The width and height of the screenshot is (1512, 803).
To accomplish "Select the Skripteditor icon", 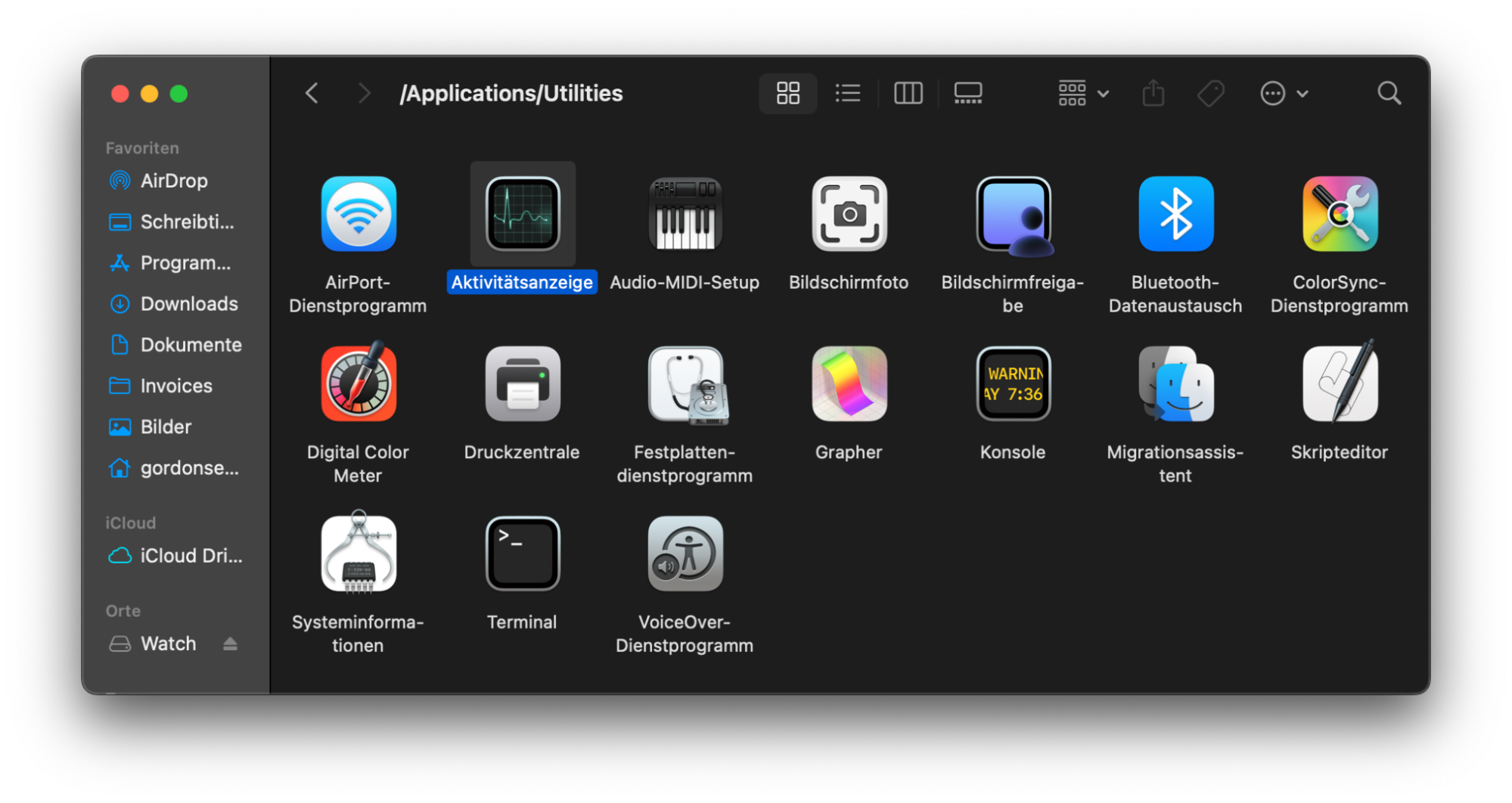I will (1339, 383).
